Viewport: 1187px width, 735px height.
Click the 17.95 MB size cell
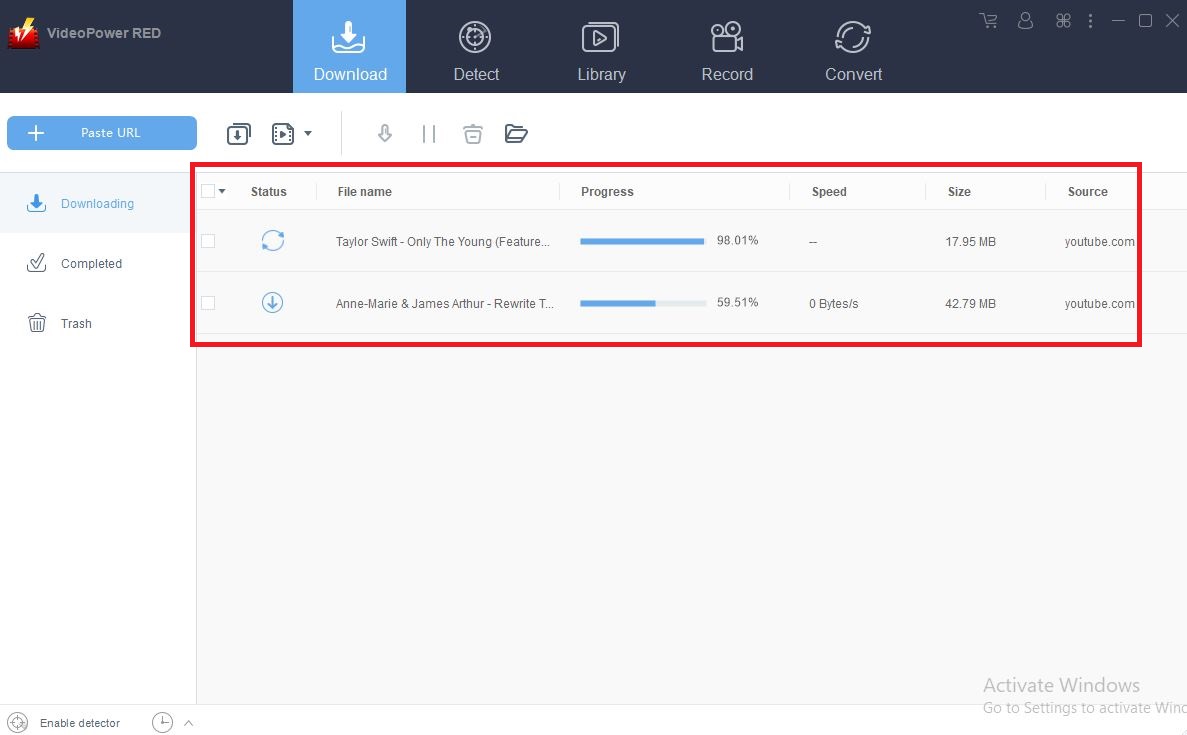pos(970,241)
